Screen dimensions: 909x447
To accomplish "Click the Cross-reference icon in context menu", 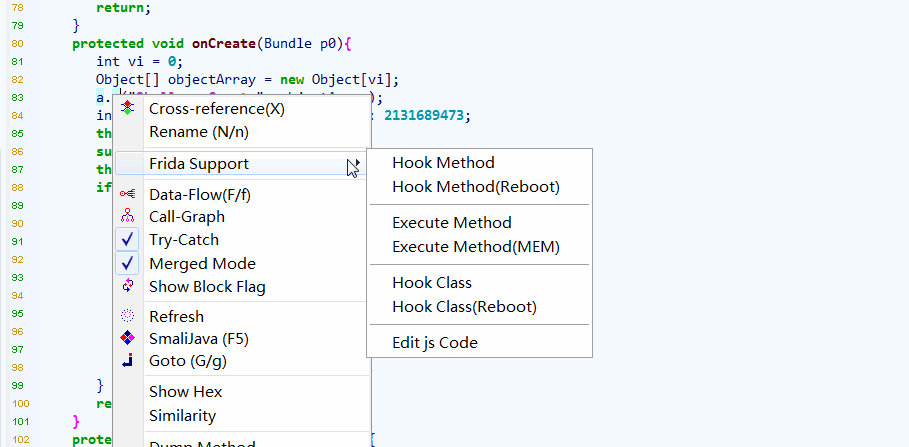I will tap(127, 108).
